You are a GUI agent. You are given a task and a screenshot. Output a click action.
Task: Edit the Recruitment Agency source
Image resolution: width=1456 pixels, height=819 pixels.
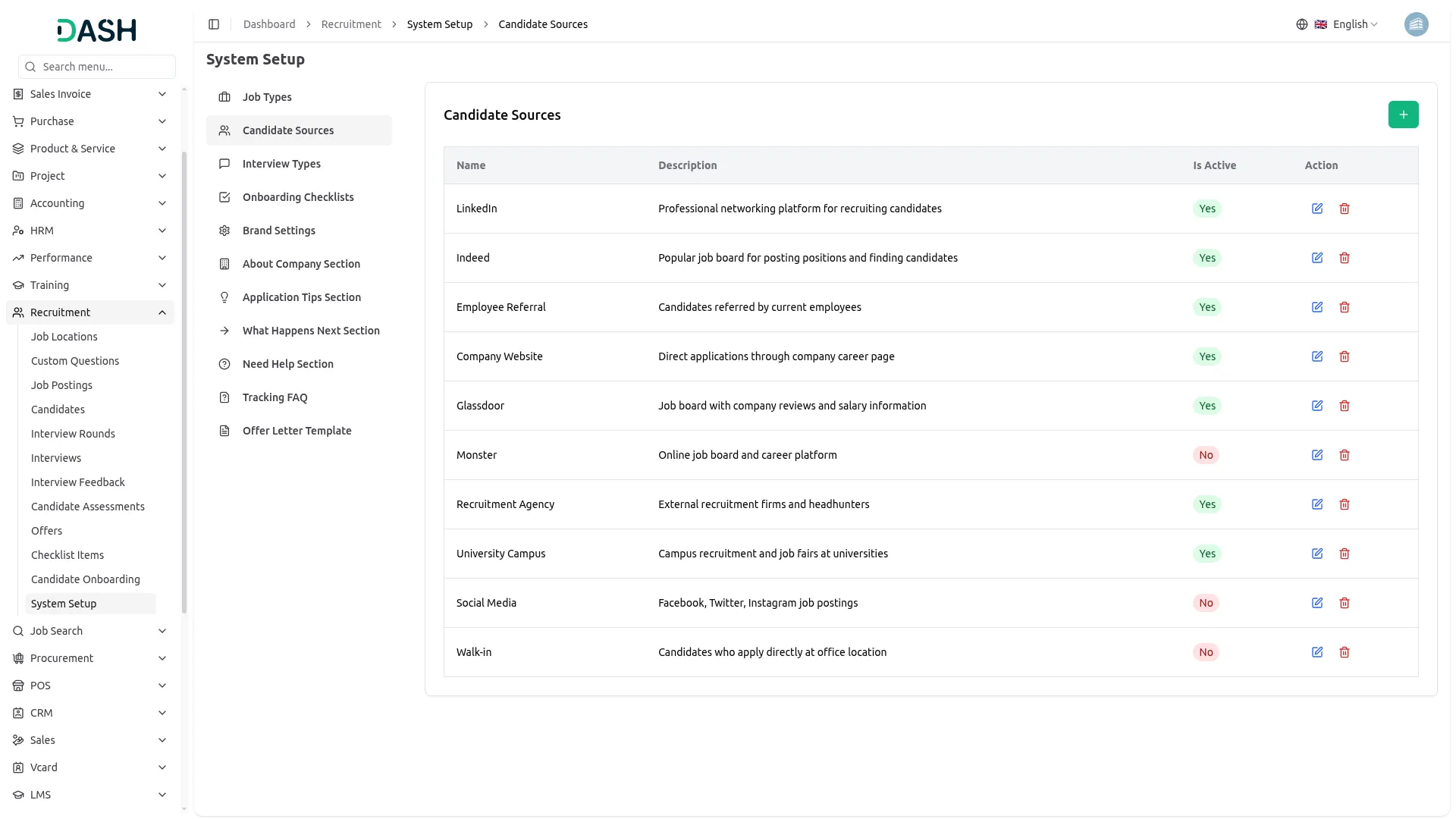pos(1317,504)
